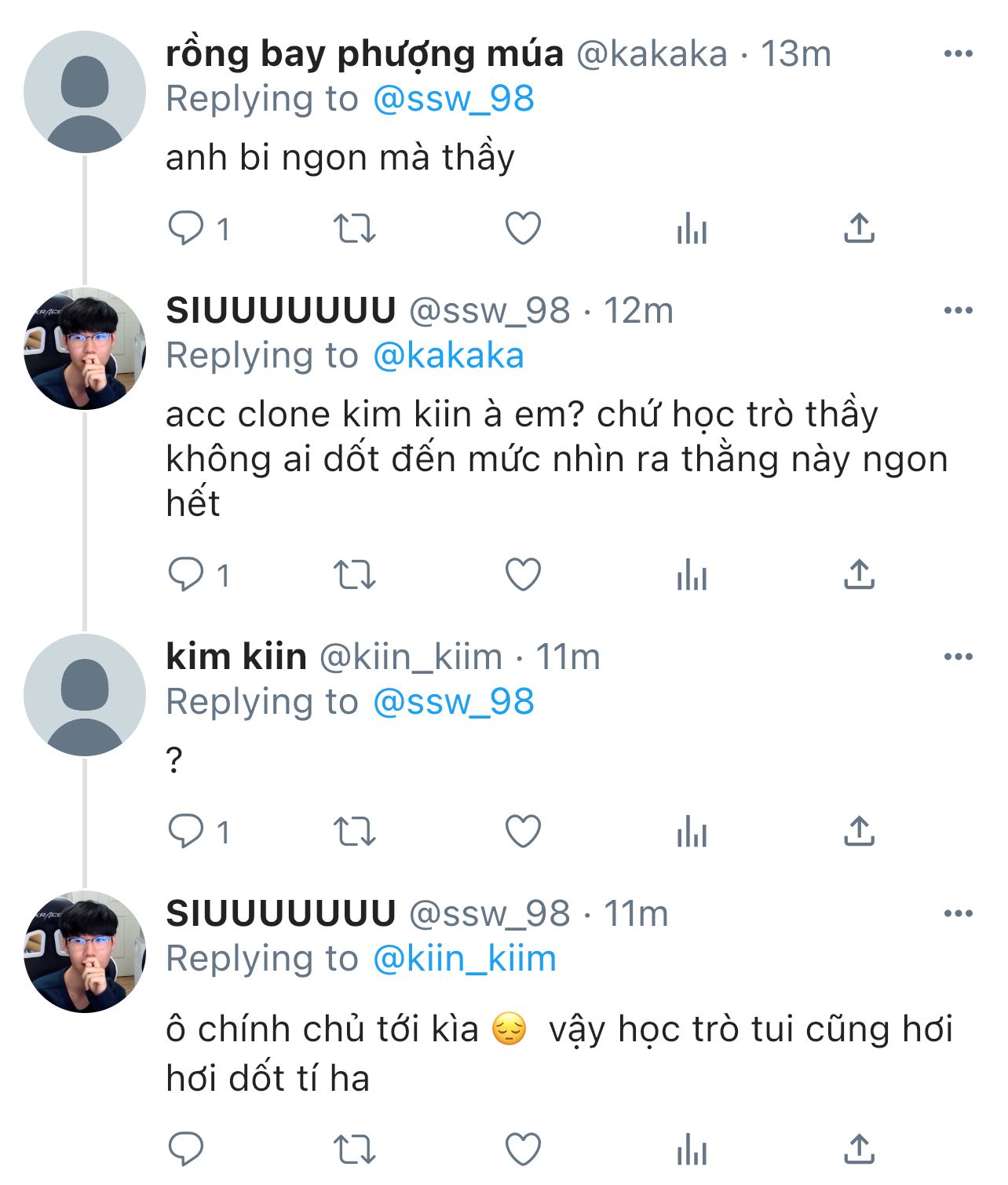
Task: Like the 'acc clone kim kiin' tweet
Action: coord(523,575)
